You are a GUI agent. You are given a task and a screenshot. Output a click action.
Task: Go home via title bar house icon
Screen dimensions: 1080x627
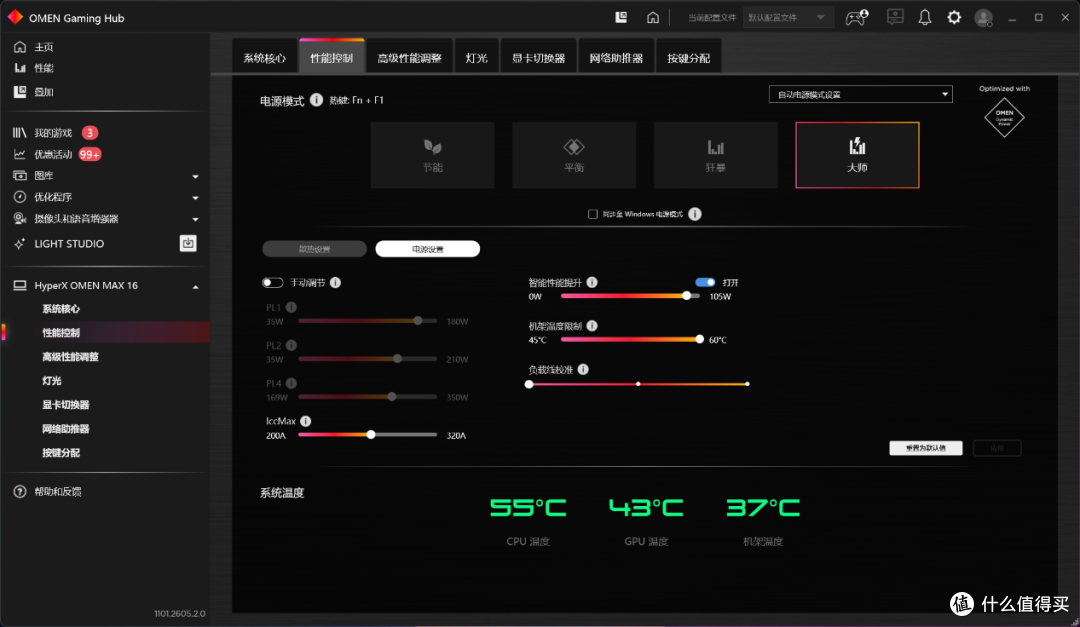653,17
